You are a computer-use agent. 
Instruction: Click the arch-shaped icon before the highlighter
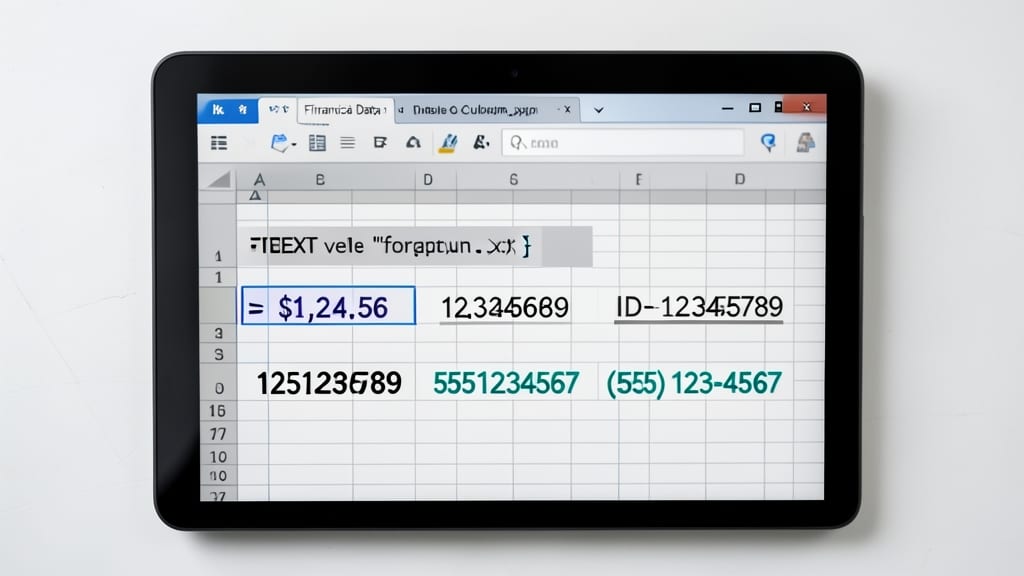pyautogui.click(x=413, y=142)
